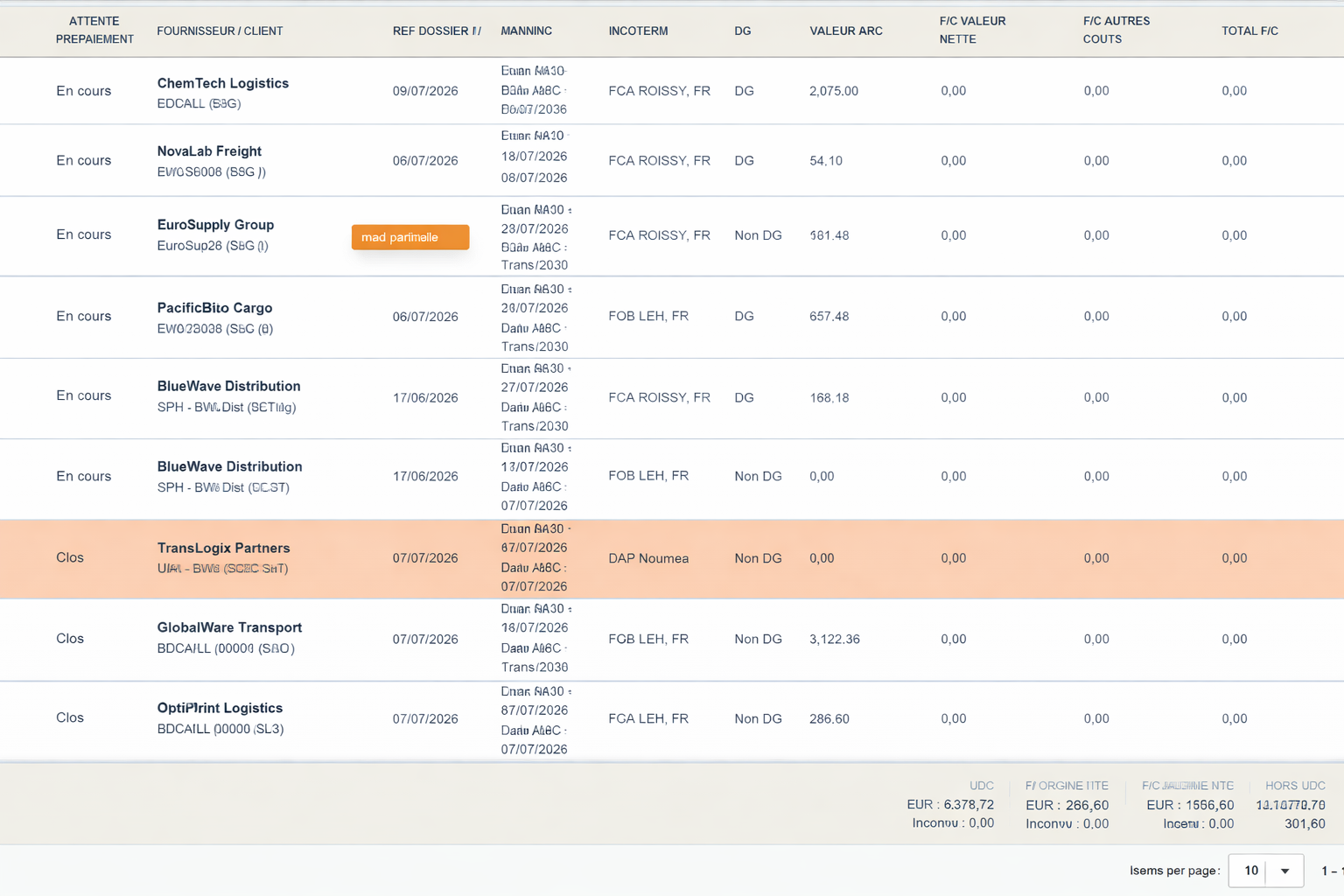1344x896 pixels.
Task: Click the INCOTERM column header
Action: tap(638, 31)
